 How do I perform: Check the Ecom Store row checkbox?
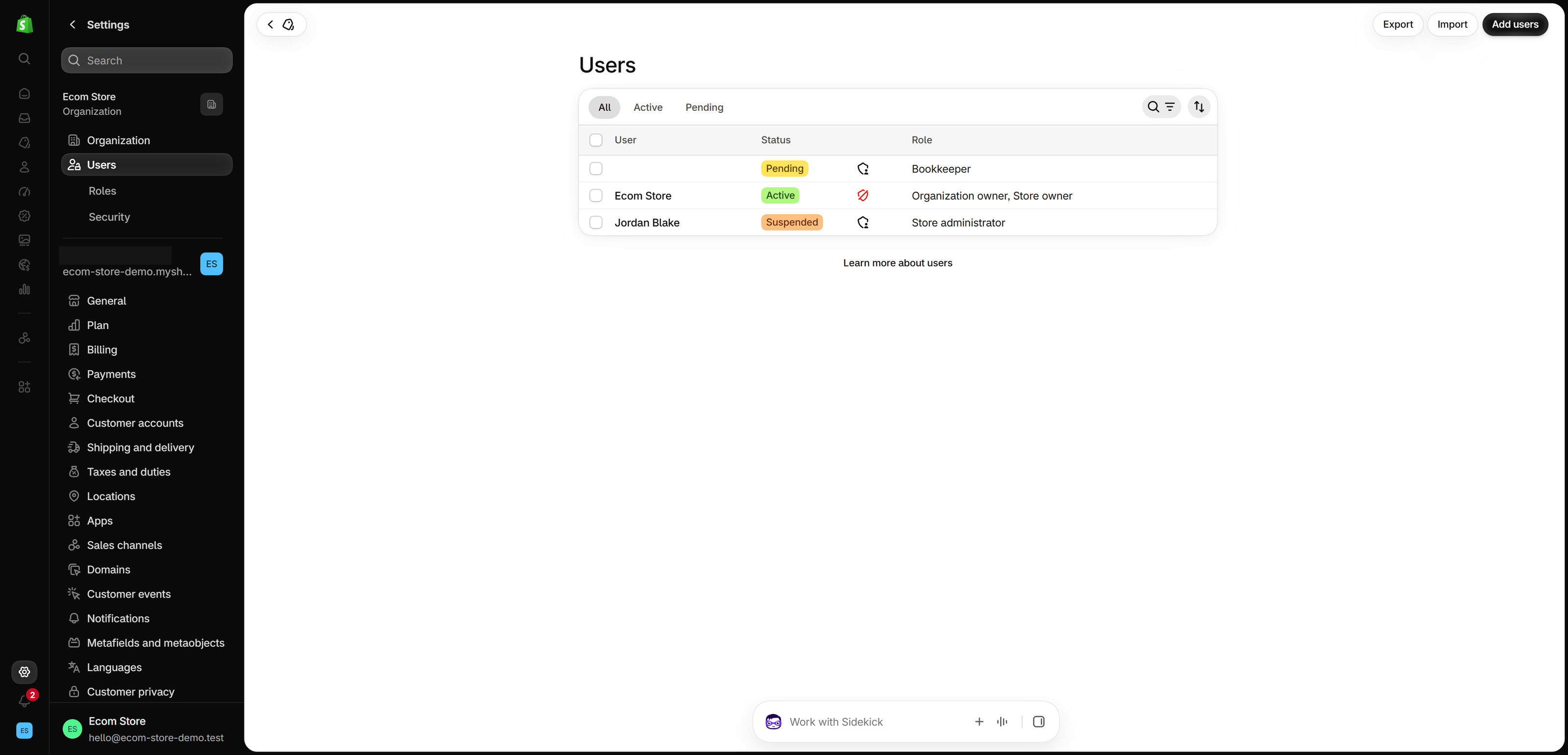[596, 196]
